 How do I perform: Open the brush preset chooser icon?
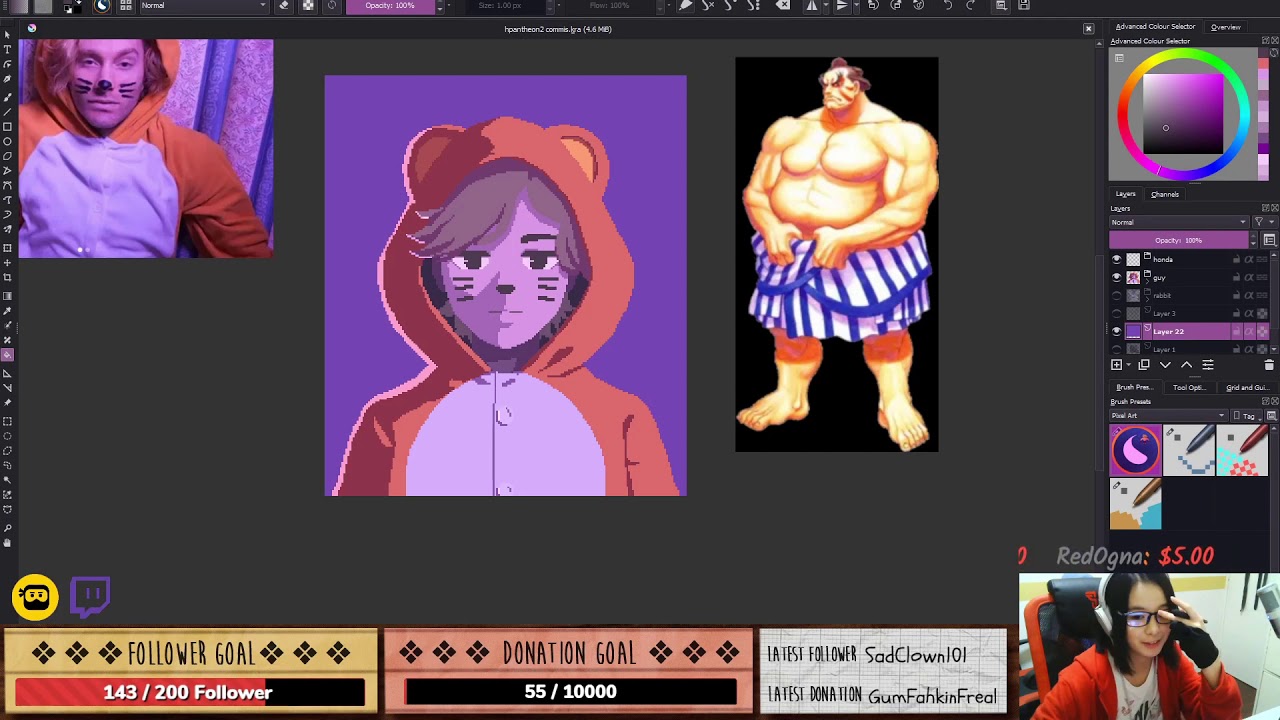[x=102, y=6]
